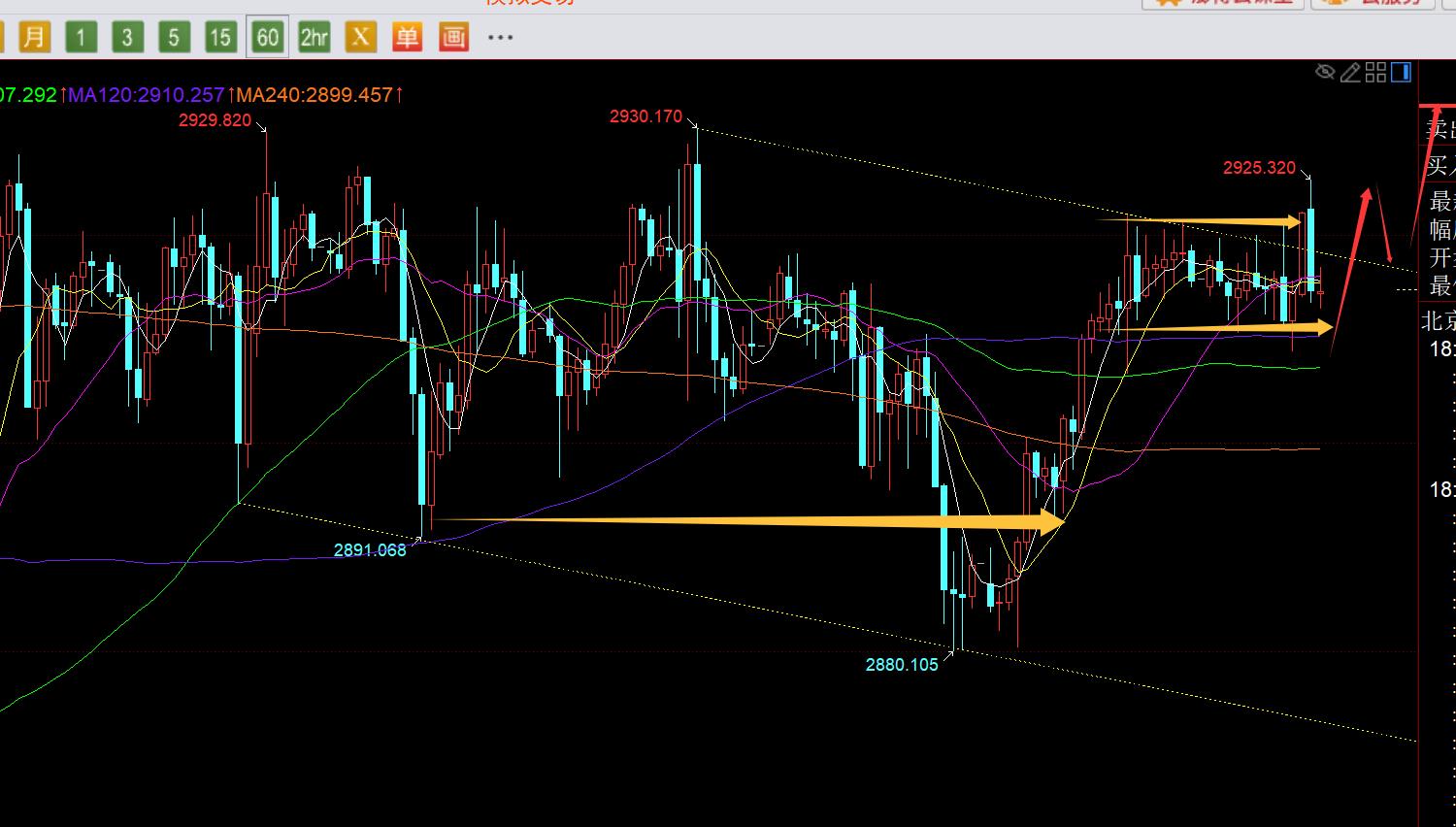Select the monthly (月) chart period
The height and width of the screenshot is (827, 1456).
33,38
